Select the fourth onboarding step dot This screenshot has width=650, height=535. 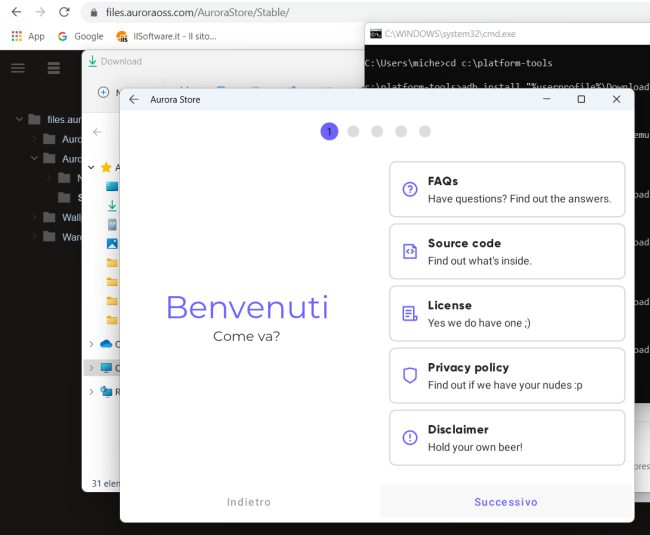[401, 132]
